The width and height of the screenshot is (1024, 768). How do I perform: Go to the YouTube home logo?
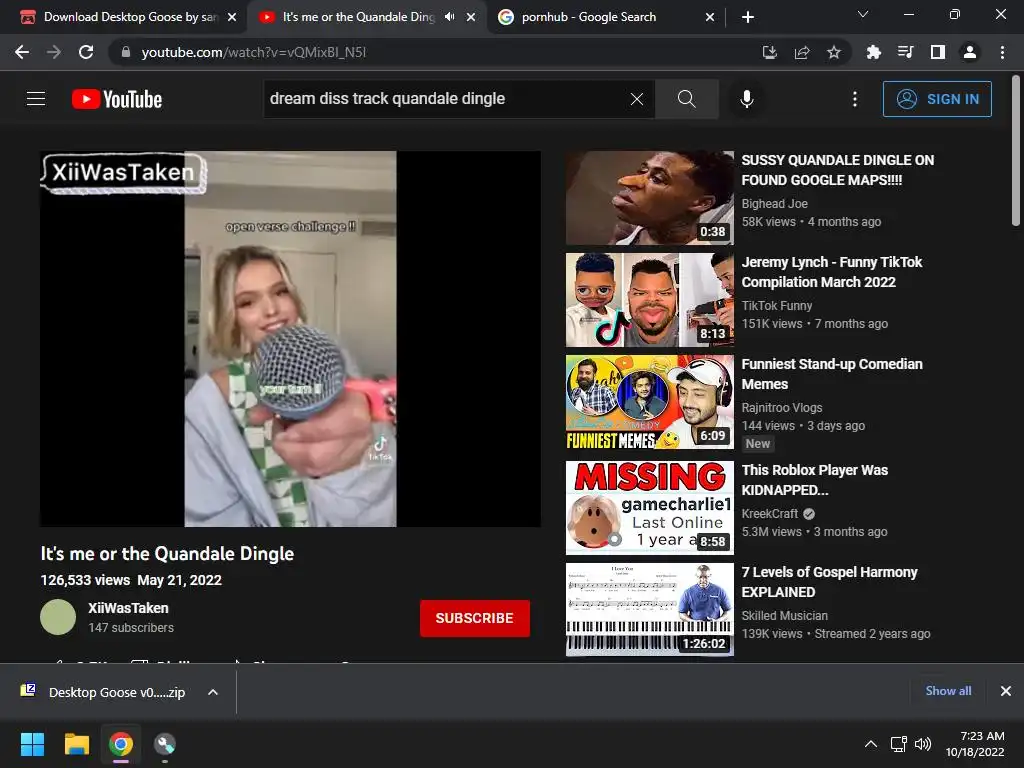tap(117, 99)
